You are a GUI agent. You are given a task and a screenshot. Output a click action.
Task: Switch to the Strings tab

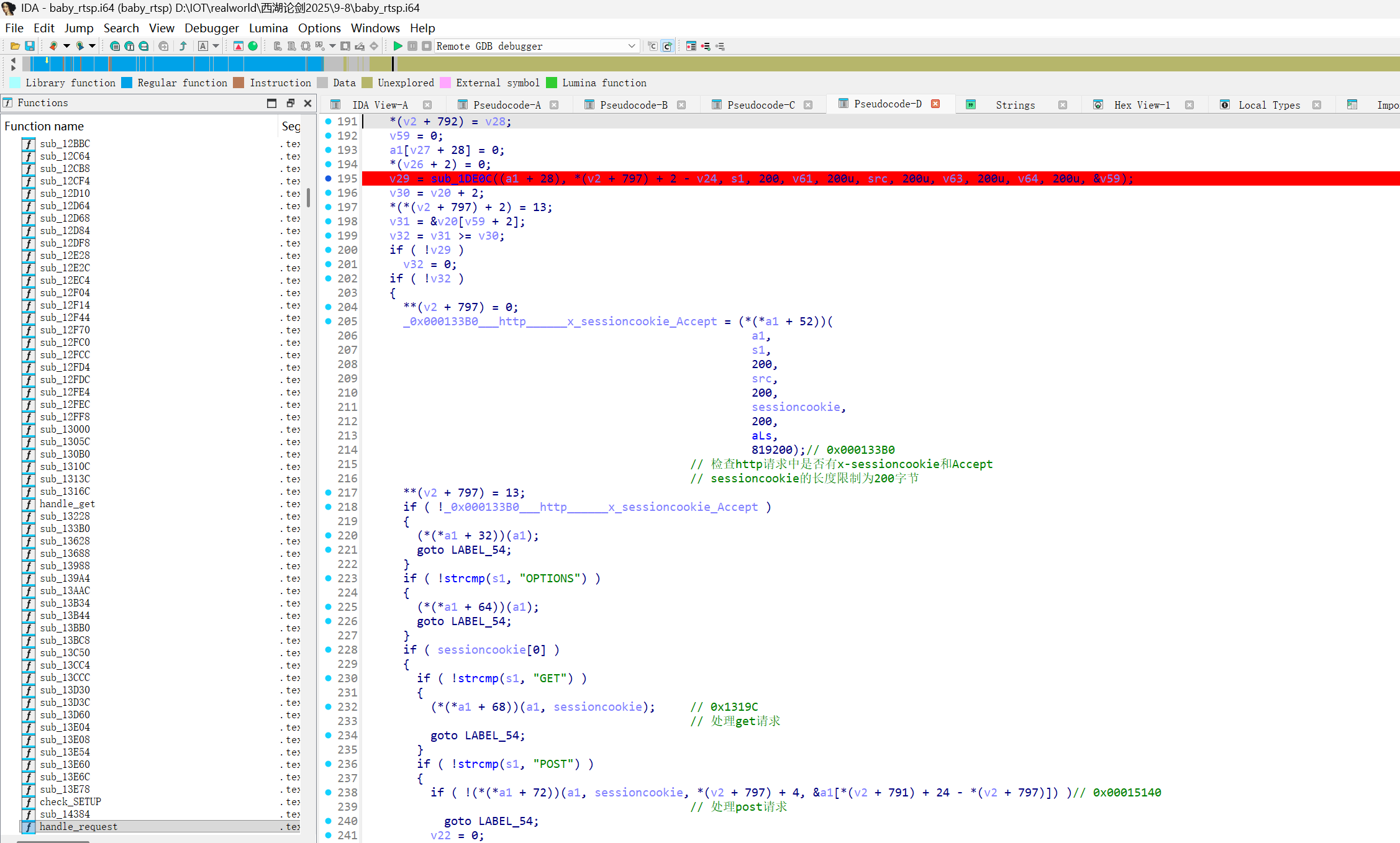(1014, 105)
